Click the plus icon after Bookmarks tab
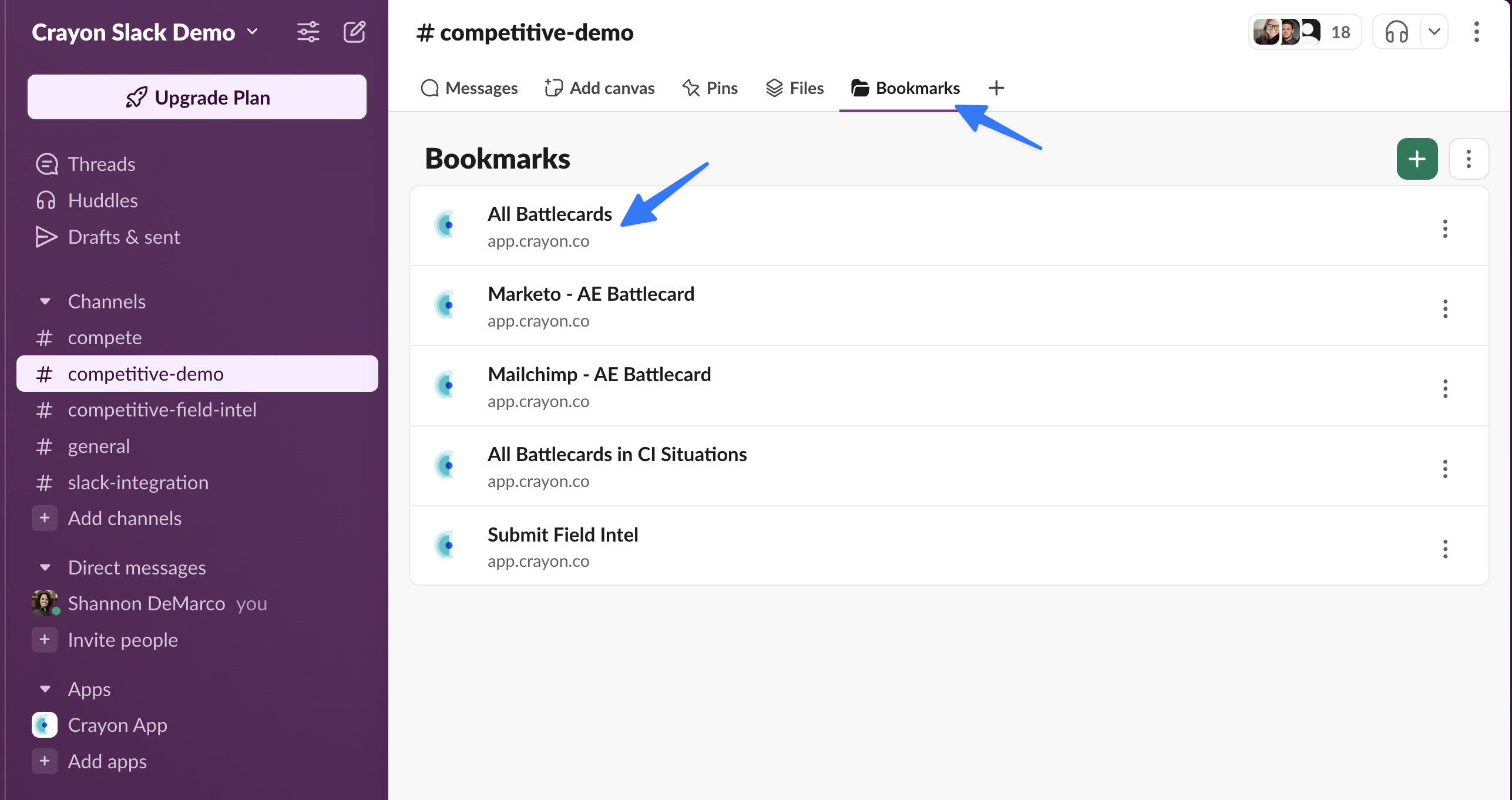This screenshot has height=800, width=1512. tap(996, 88)
